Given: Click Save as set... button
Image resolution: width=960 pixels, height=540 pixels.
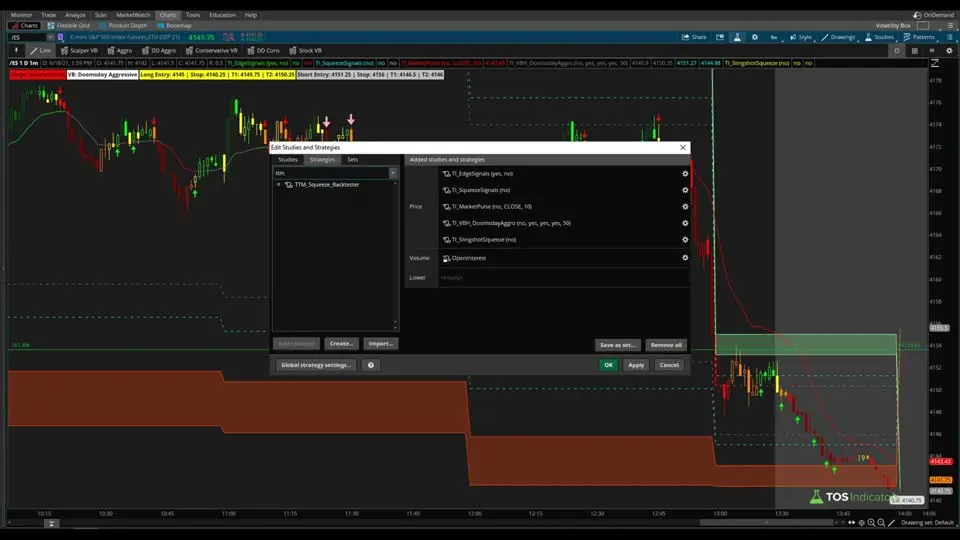Looking at the screenshot, I should (x=618, y=345).
